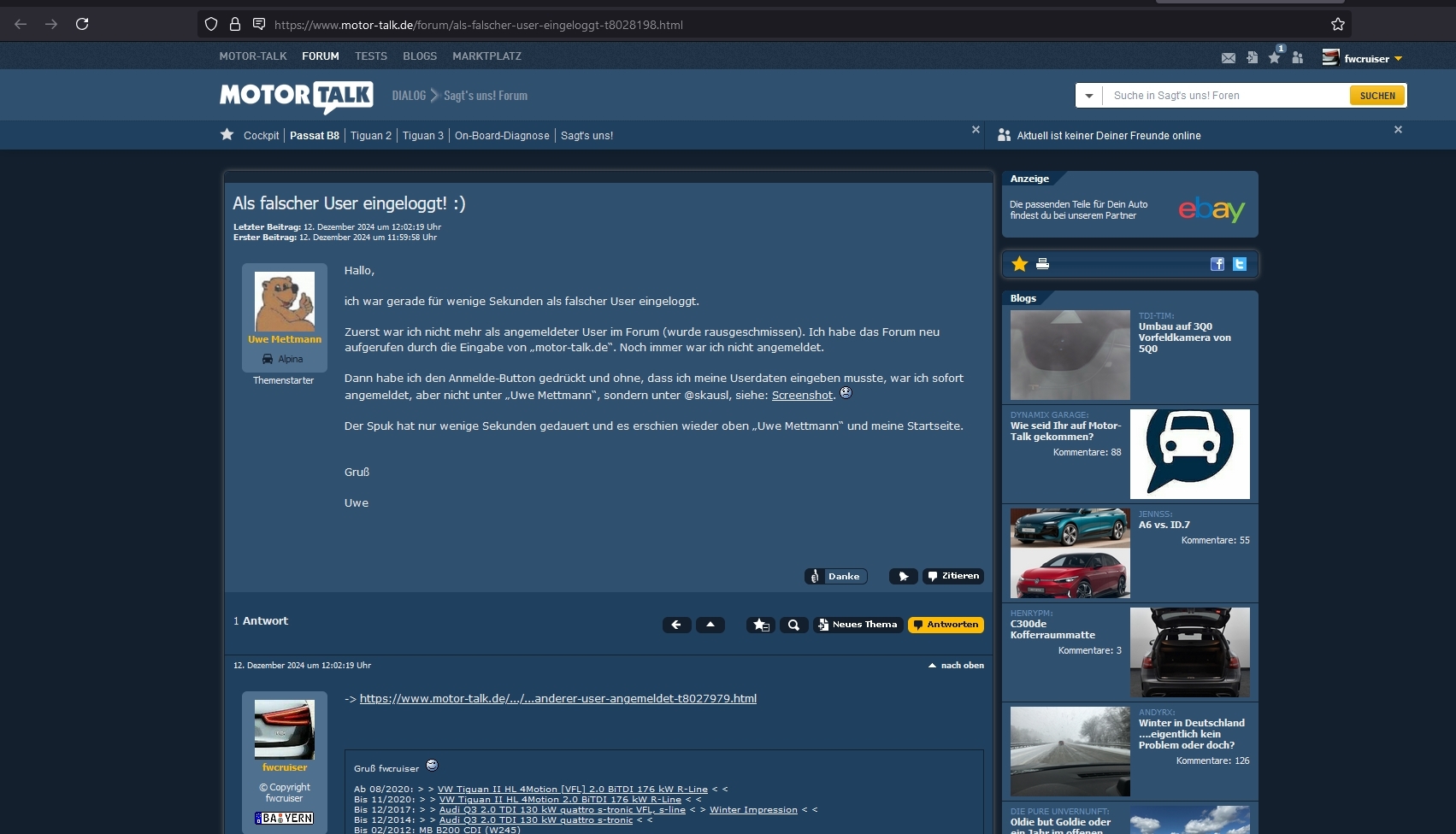The height and width of the screenshot is (834, 1456).
Task: Open the search scope dropdown
Action: tap(1088, 96)
